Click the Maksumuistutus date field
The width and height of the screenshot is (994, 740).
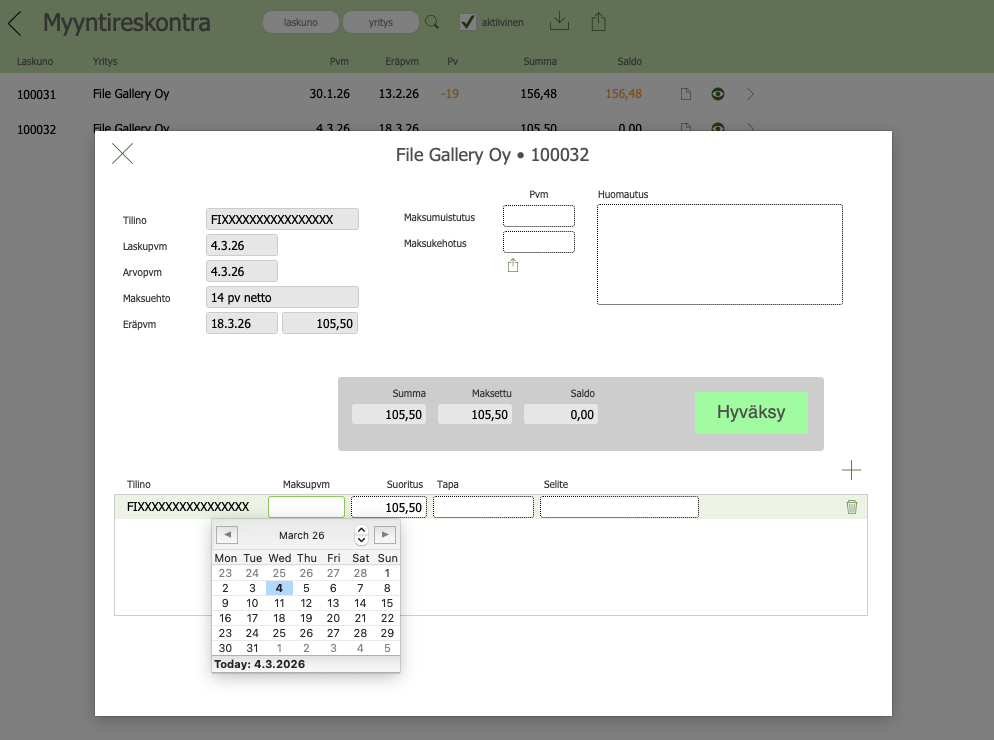click(538, 216)
